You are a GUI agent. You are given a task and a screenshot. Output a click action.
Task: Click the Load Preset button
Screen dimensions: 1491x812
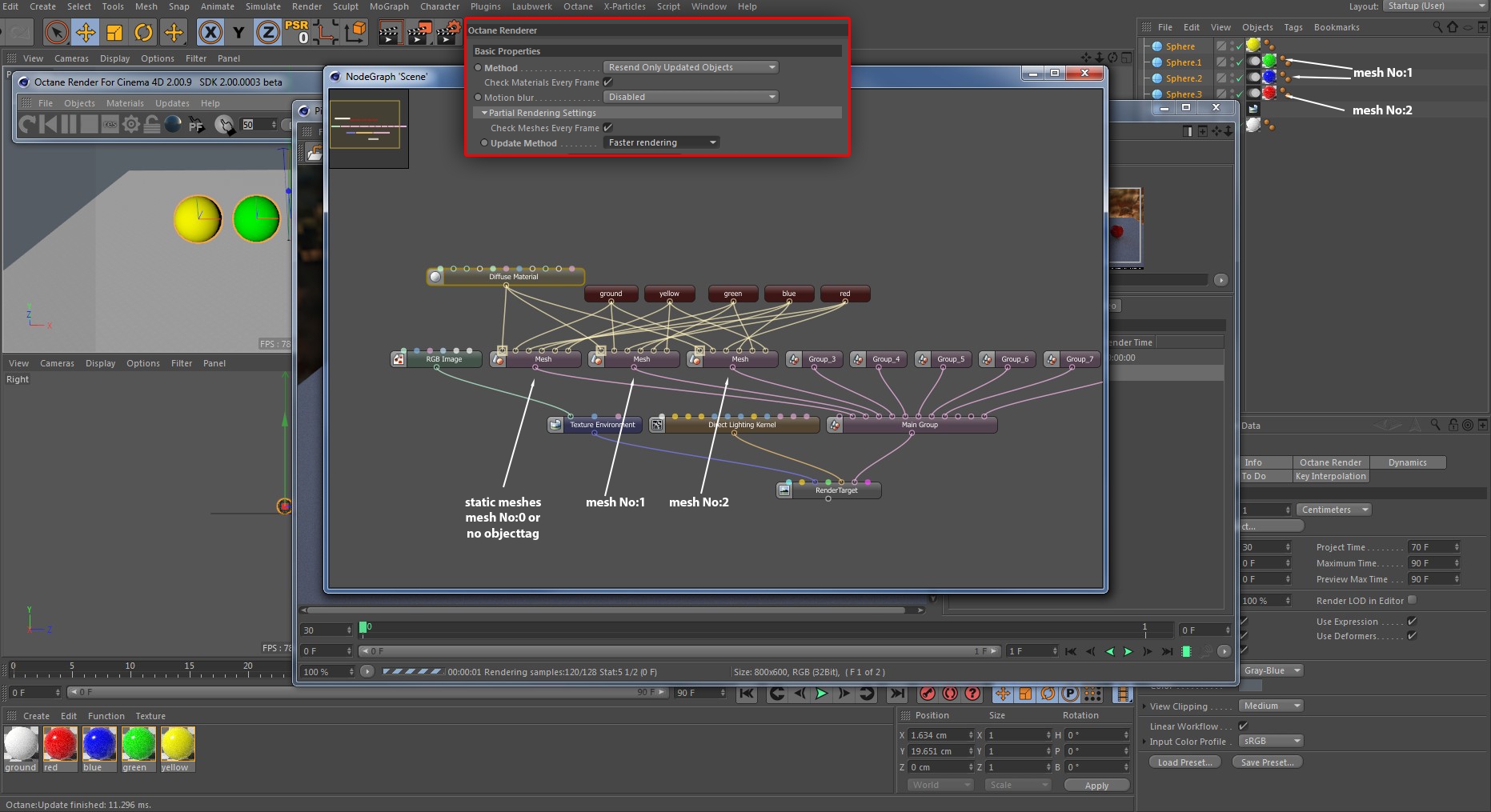(x=1184, y=762)
